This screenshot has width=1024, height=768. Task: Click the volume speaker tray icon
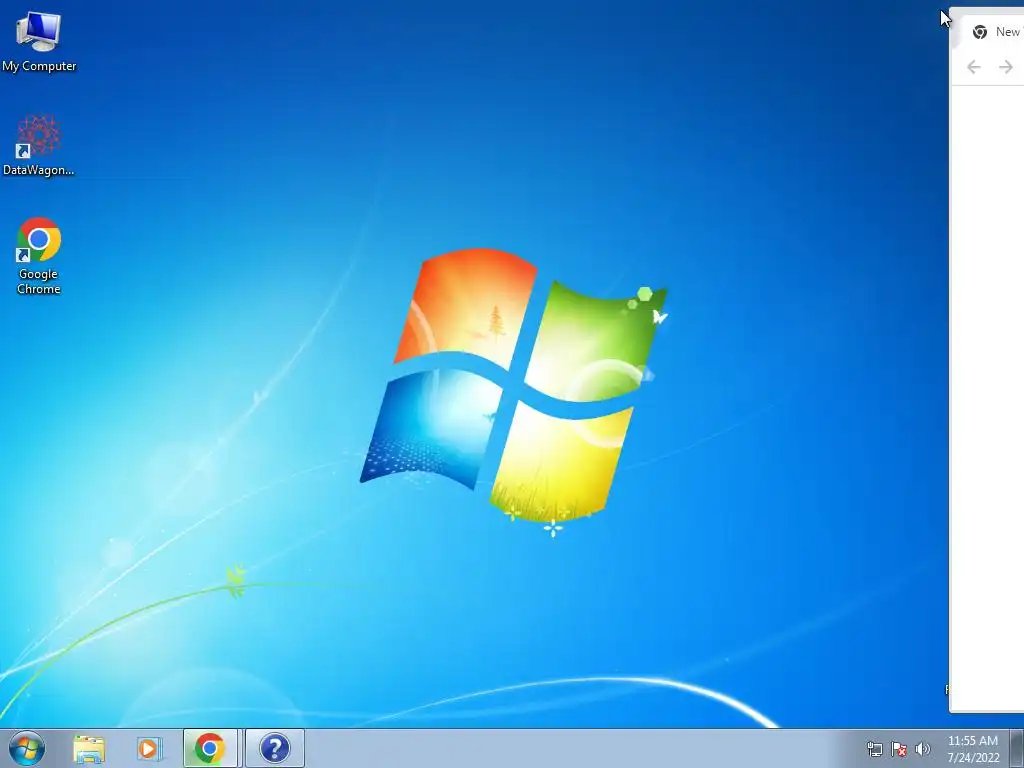(923, 749)
